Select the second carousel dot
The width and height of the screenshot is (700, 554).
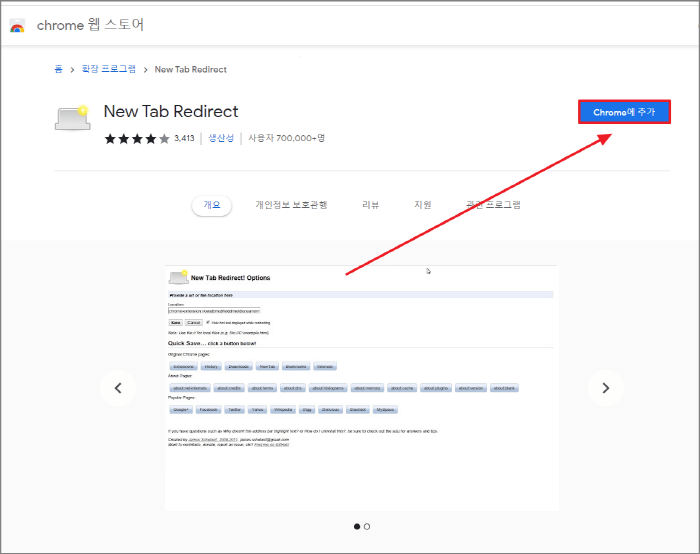point(367,527)
